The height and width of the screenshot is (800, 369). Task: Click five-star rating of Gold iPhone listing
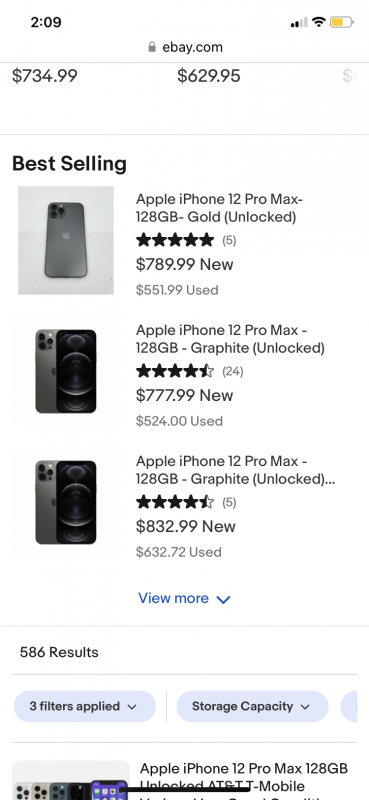coord(175,240)
